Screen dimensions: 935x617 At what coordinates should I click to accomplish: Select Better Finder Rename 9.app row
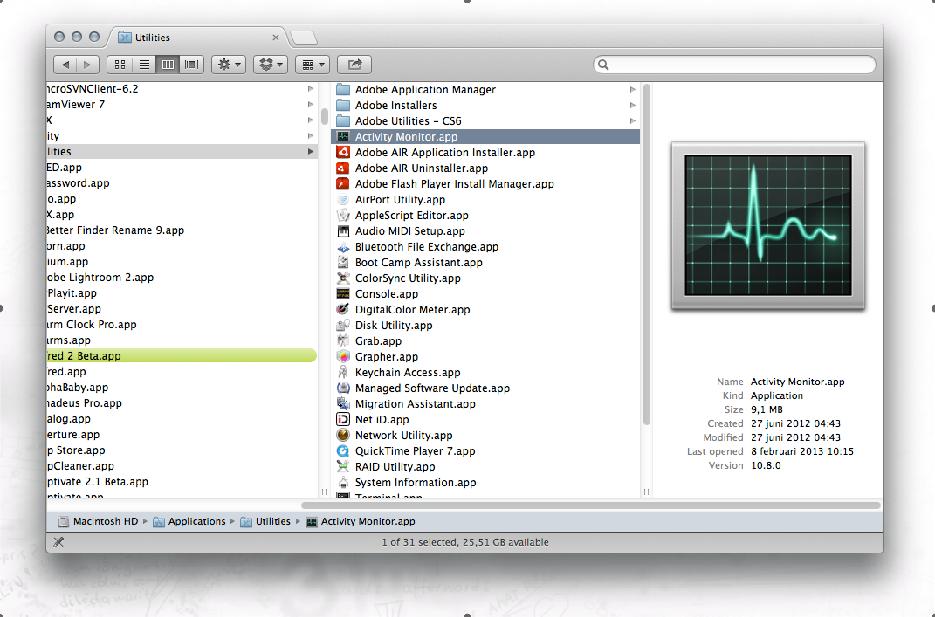tap(182, 230)
